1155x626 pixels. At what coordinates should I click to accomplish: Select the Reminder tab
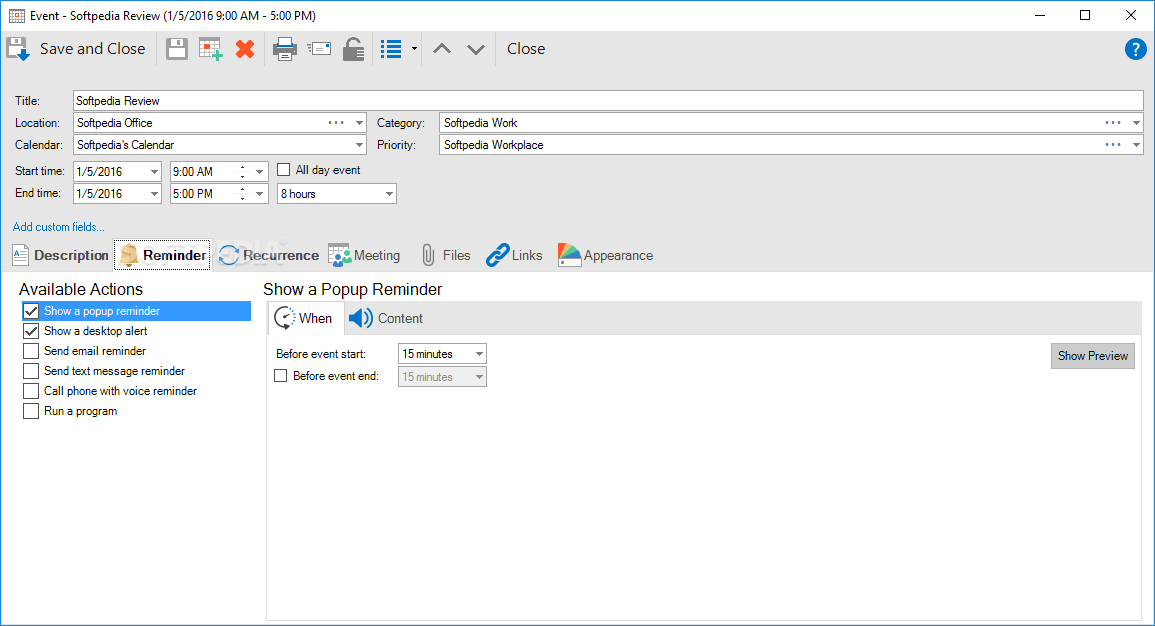pyautogui.click(x=163, y=256)
